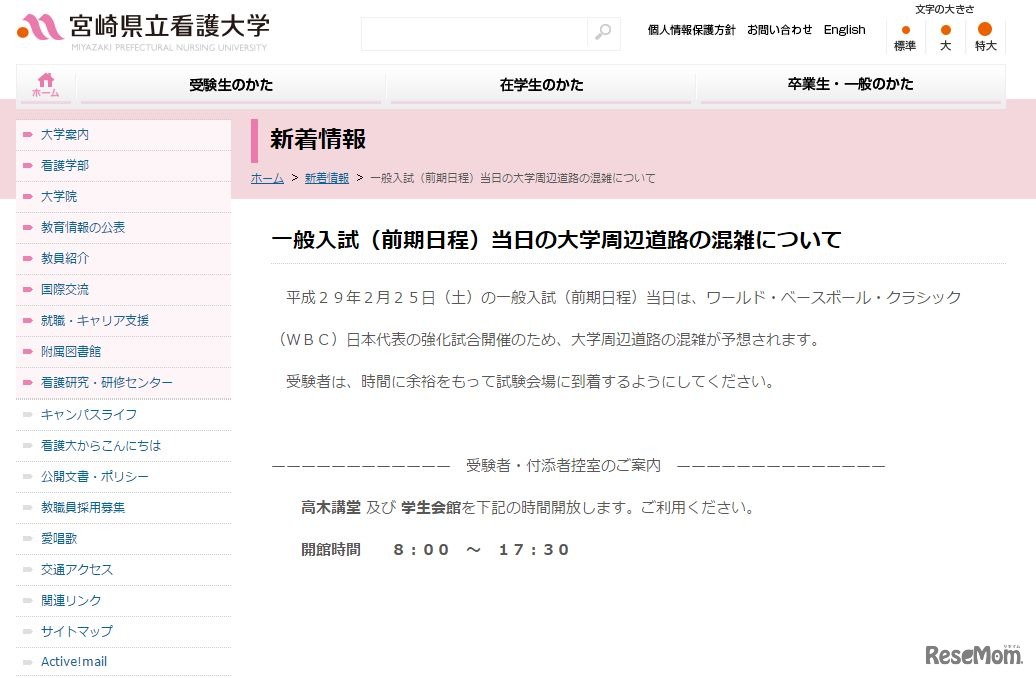Switch the site language to English
The width and height of the screenshot is (1036, 678).
click(x=845, y=29)
